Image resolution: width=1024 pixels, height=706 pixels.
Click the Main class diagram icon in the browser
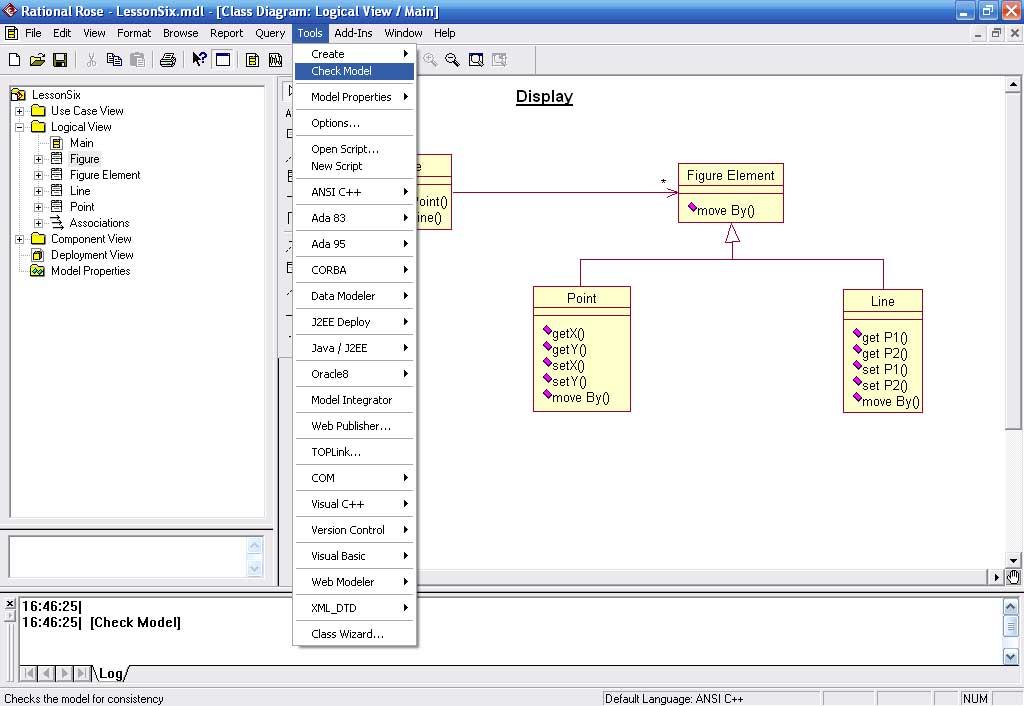coord(57,143)
